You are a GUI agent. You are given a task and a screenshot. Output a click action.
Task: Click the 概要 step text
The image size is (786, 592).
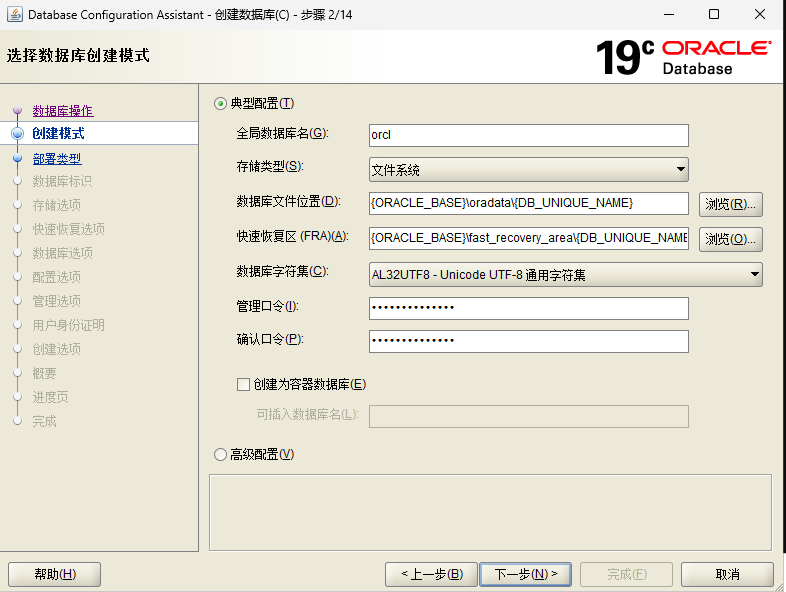(45, 373)
